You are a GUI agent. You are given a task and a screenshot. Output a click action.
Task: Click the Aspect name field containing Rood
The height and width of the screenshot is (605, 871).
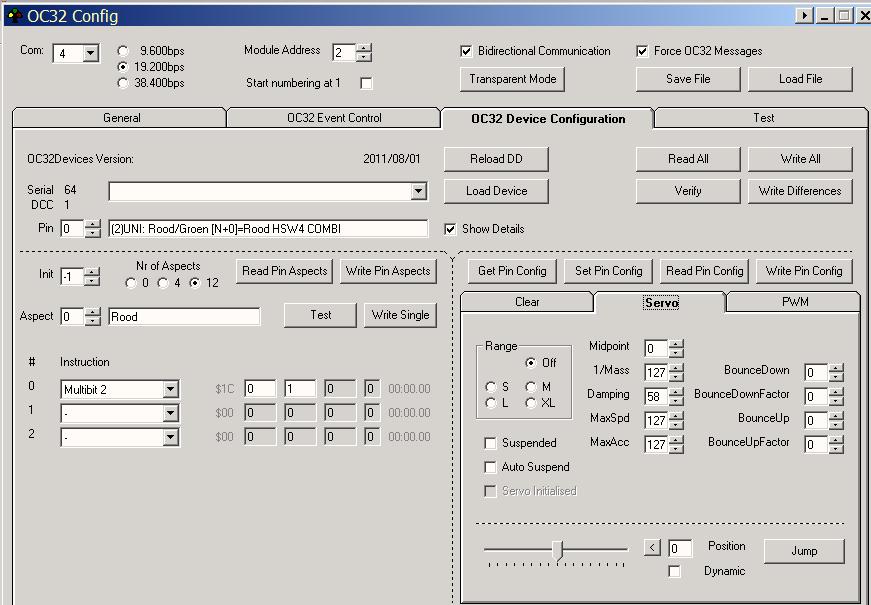click(x=184, y=317)
